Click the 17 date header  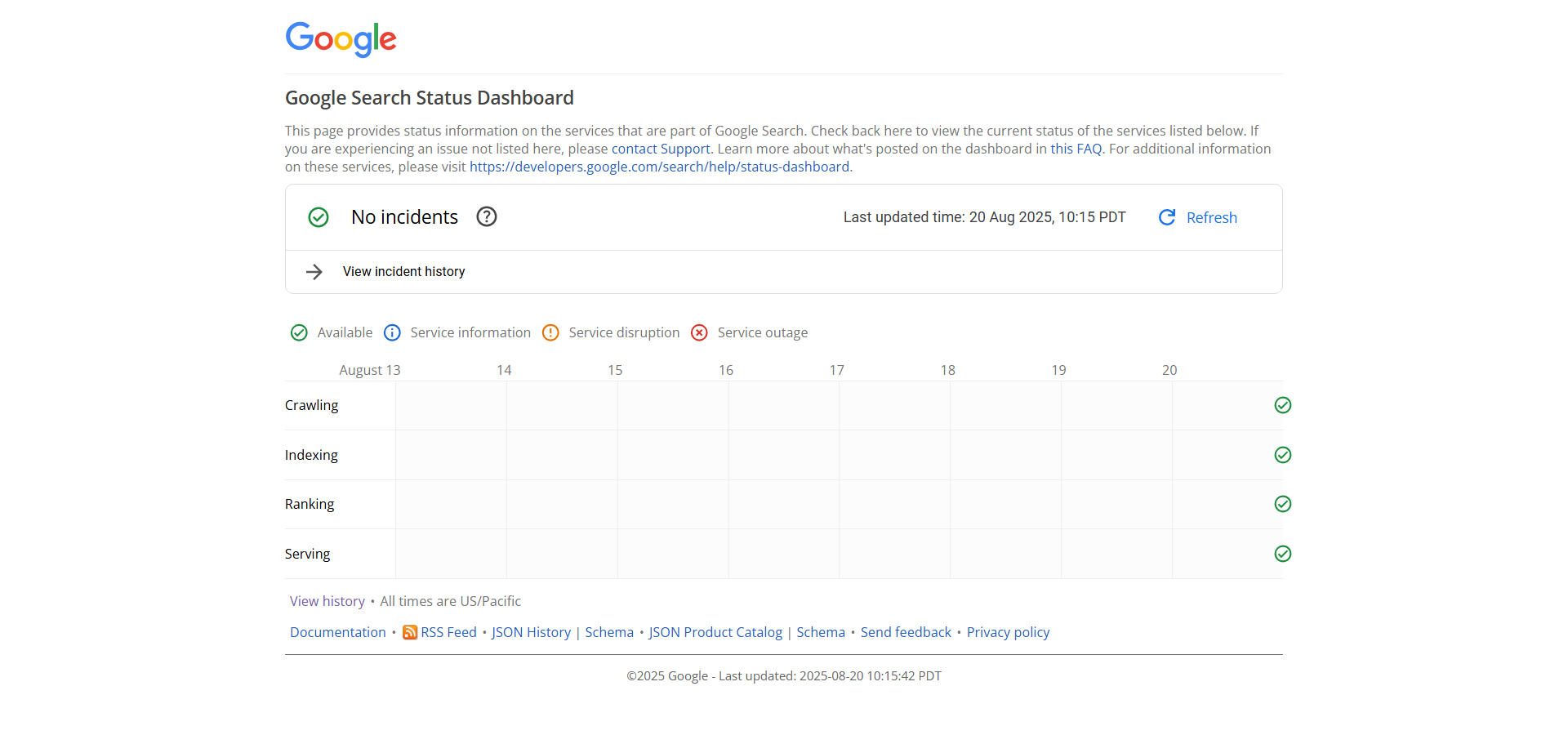[837, 370]
